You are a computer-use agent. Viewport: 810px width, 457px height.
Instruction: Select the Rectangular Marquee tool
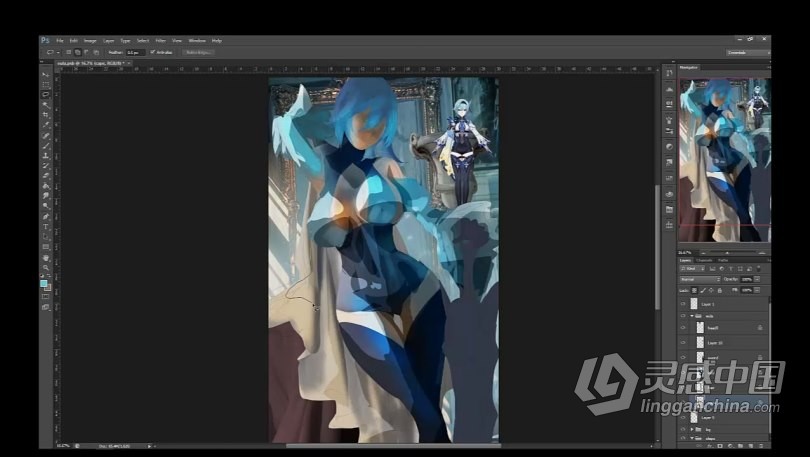pyautogui.click(x=45, y=85)
